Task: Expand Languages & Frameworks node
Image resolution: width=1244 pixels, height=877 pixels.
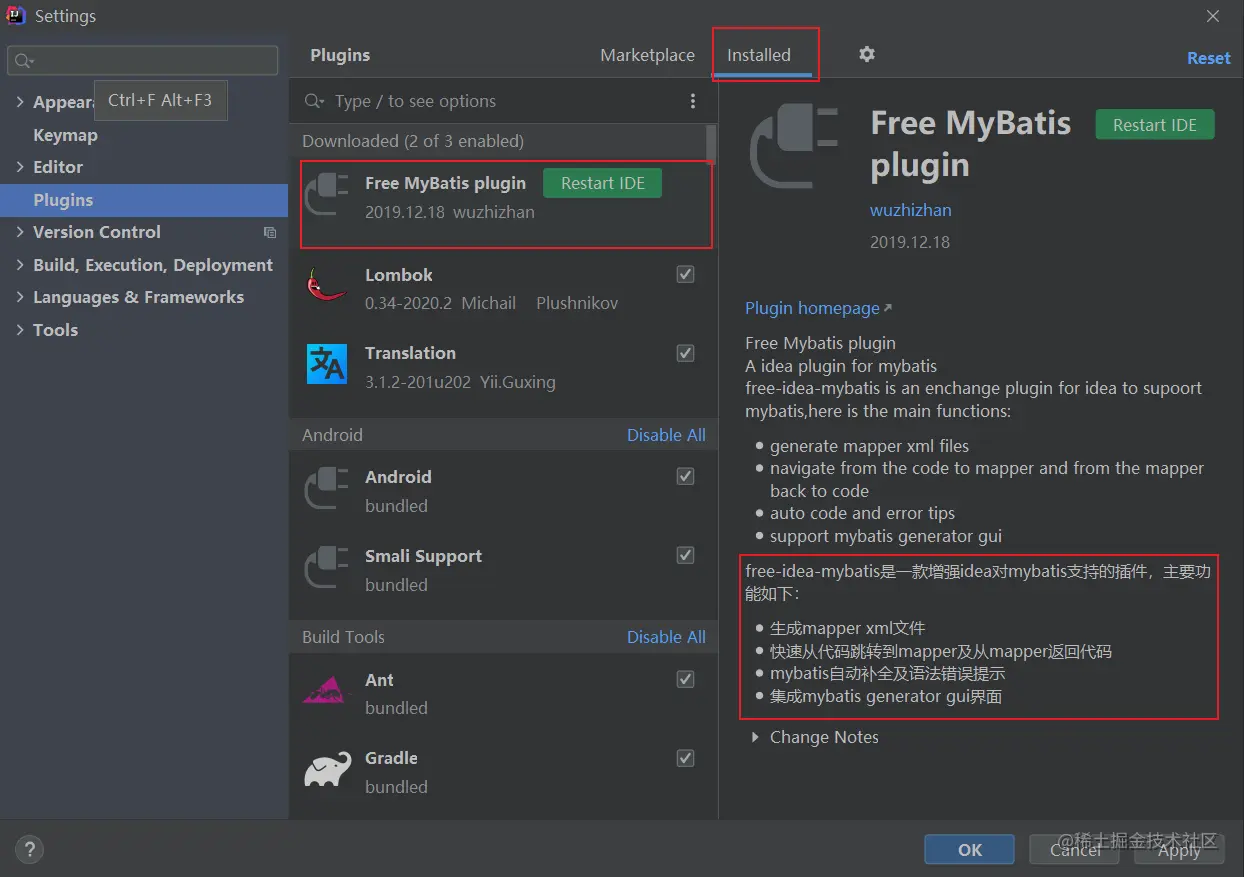Action: point(20,297)
